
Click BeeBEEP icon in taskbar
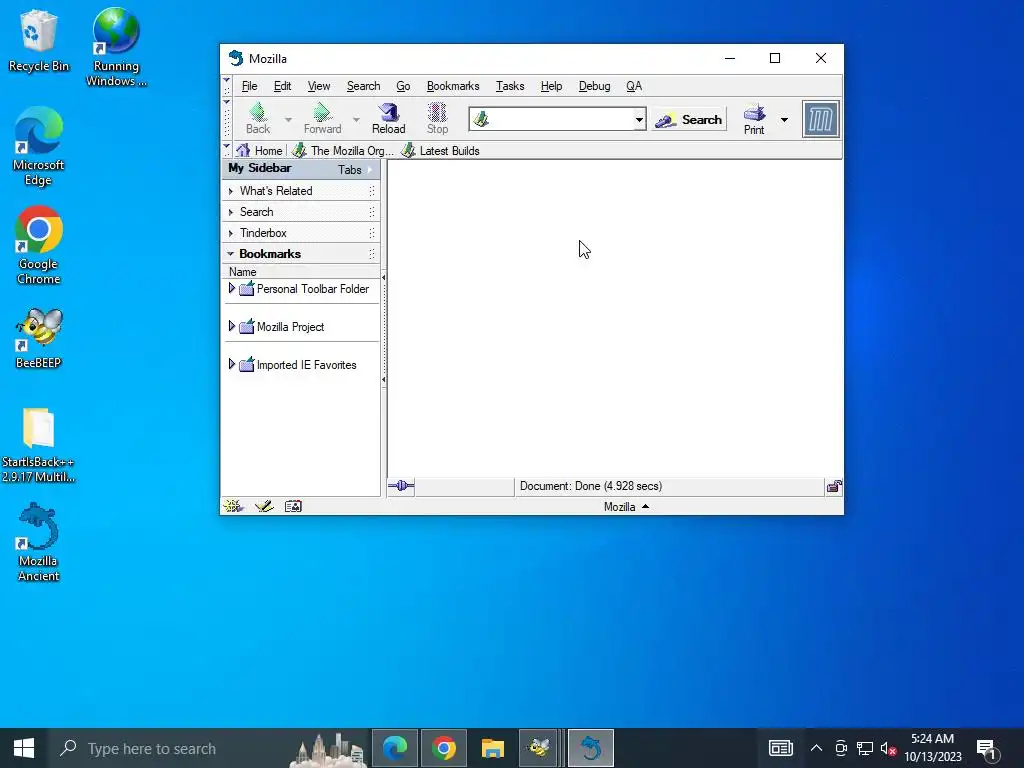click(x=539, y=748)
